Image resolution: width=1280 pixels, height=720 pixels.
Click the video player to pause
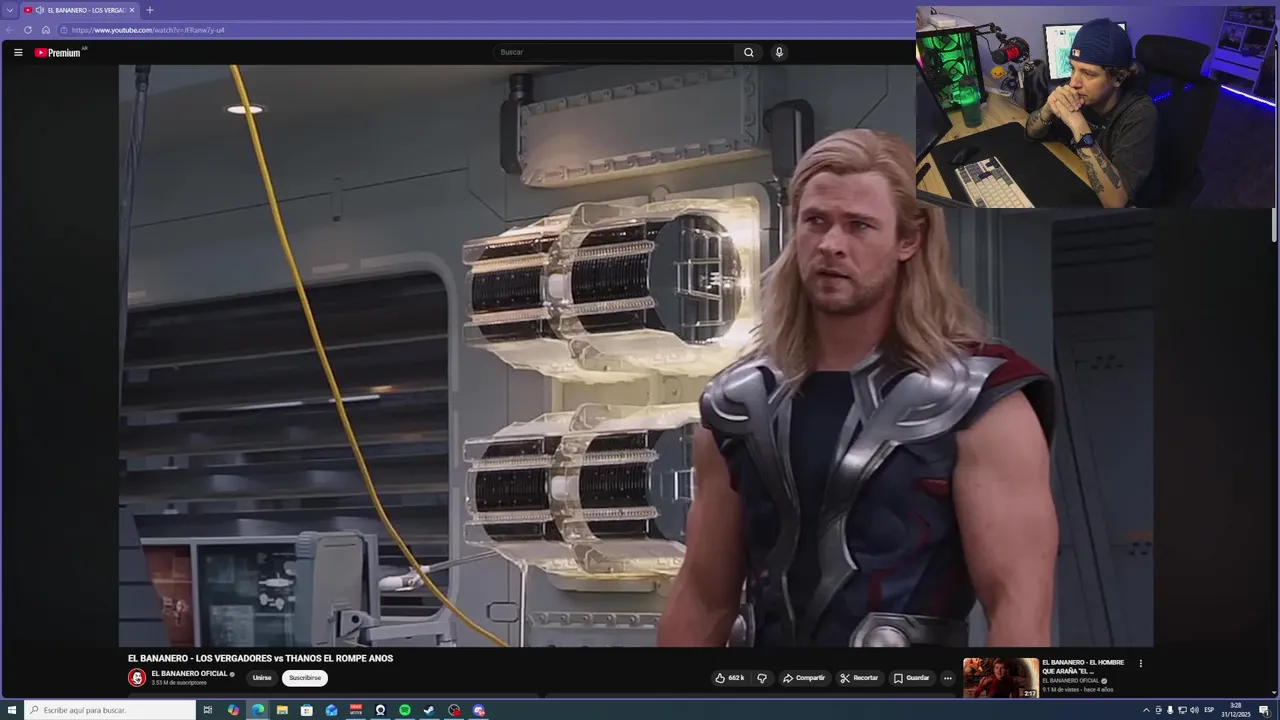(x=636, y=356)
